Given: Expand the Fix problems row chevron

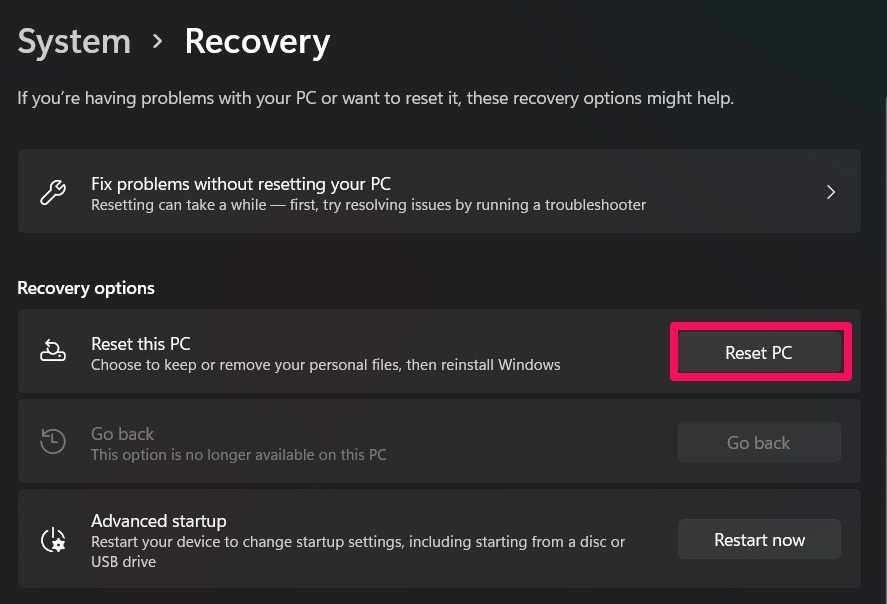Looking at the screenshot, I should 830,192.
